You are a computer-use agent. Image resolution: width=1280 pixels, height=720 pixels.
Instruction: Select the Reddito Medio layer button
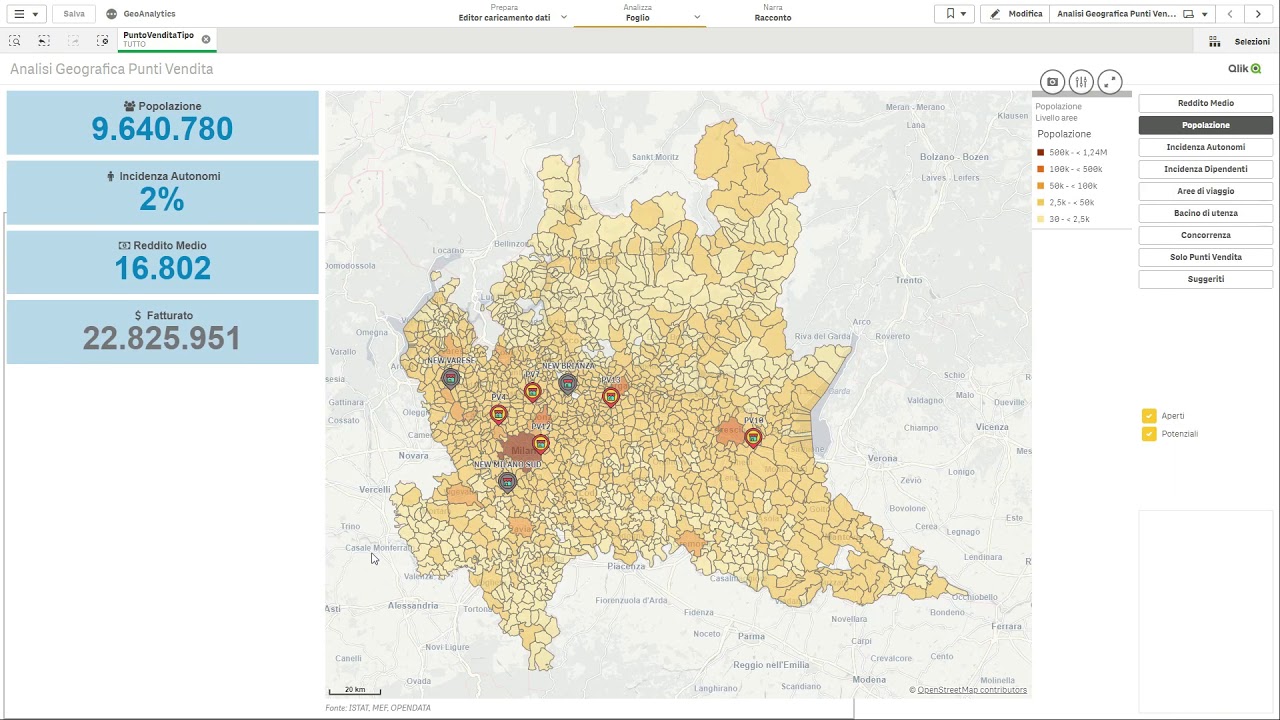(x=1206, y=103)
